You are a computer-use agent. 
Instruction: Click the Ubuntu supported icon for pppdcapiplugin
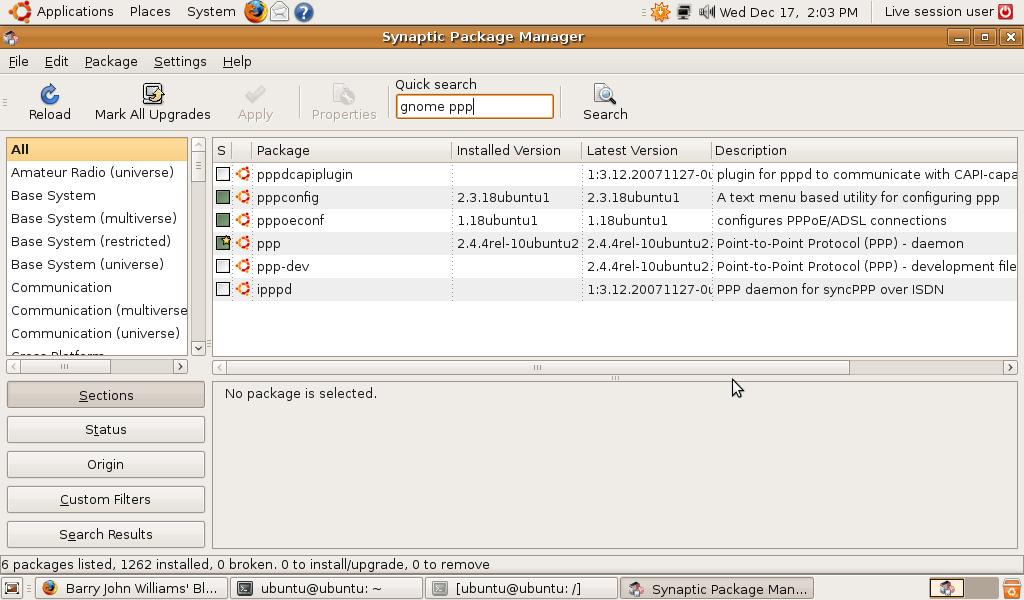243,174
